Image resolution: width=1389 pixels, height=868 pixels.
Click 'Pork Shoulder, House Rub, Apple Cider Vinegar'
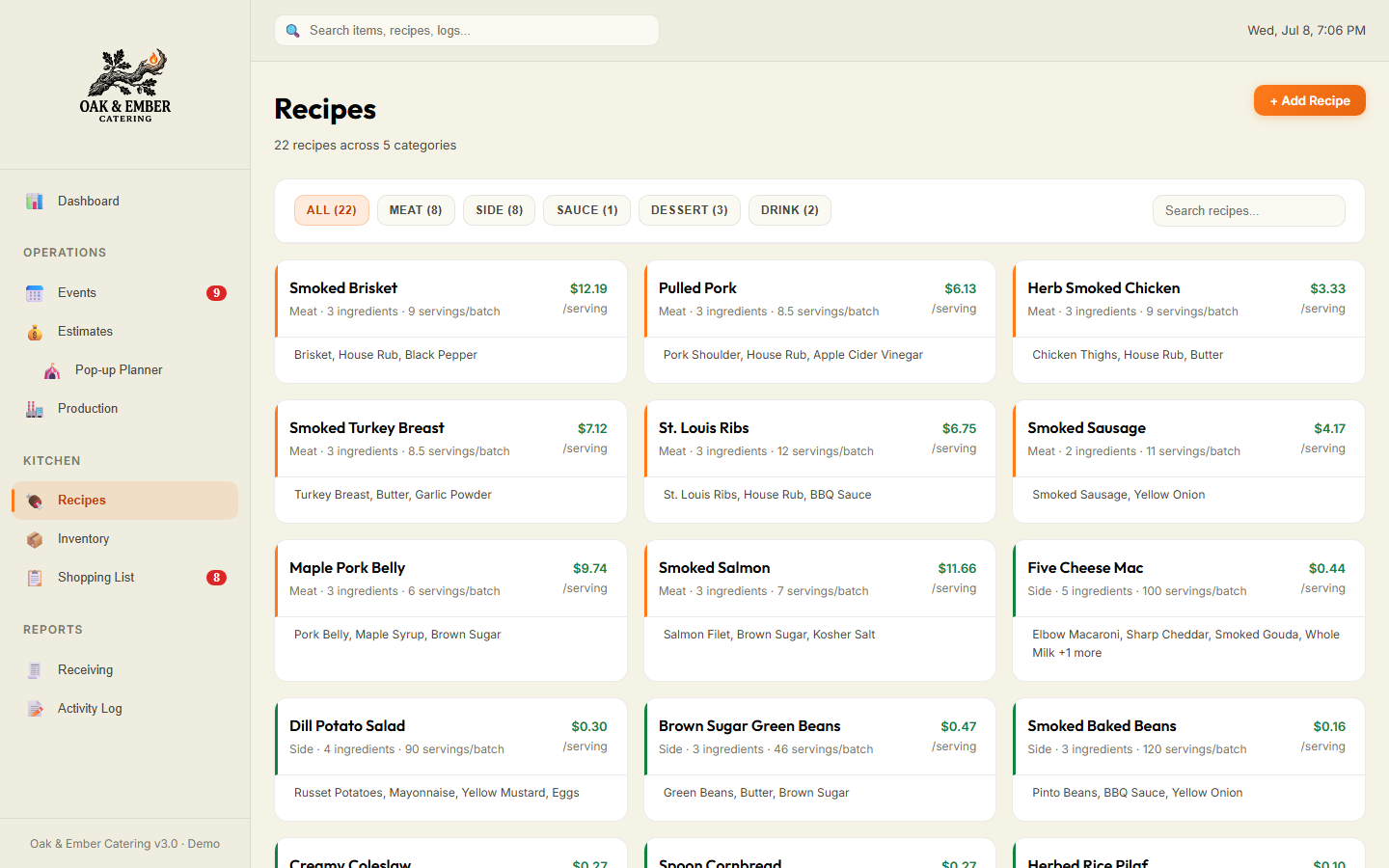coord(793,355)
